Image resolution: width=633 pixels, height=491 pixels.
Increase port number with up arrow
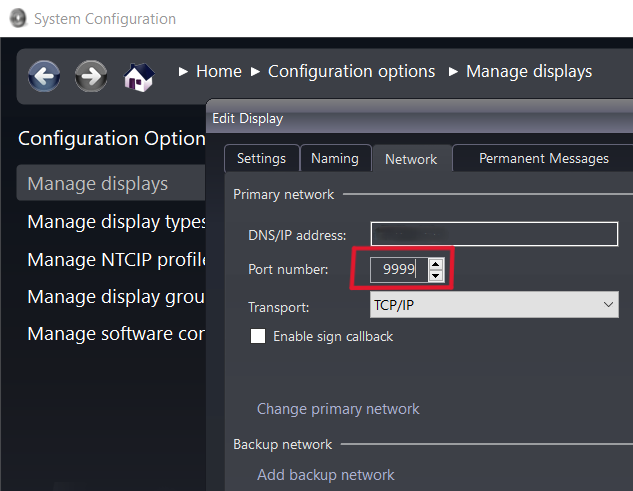click(x=435, y=263)
